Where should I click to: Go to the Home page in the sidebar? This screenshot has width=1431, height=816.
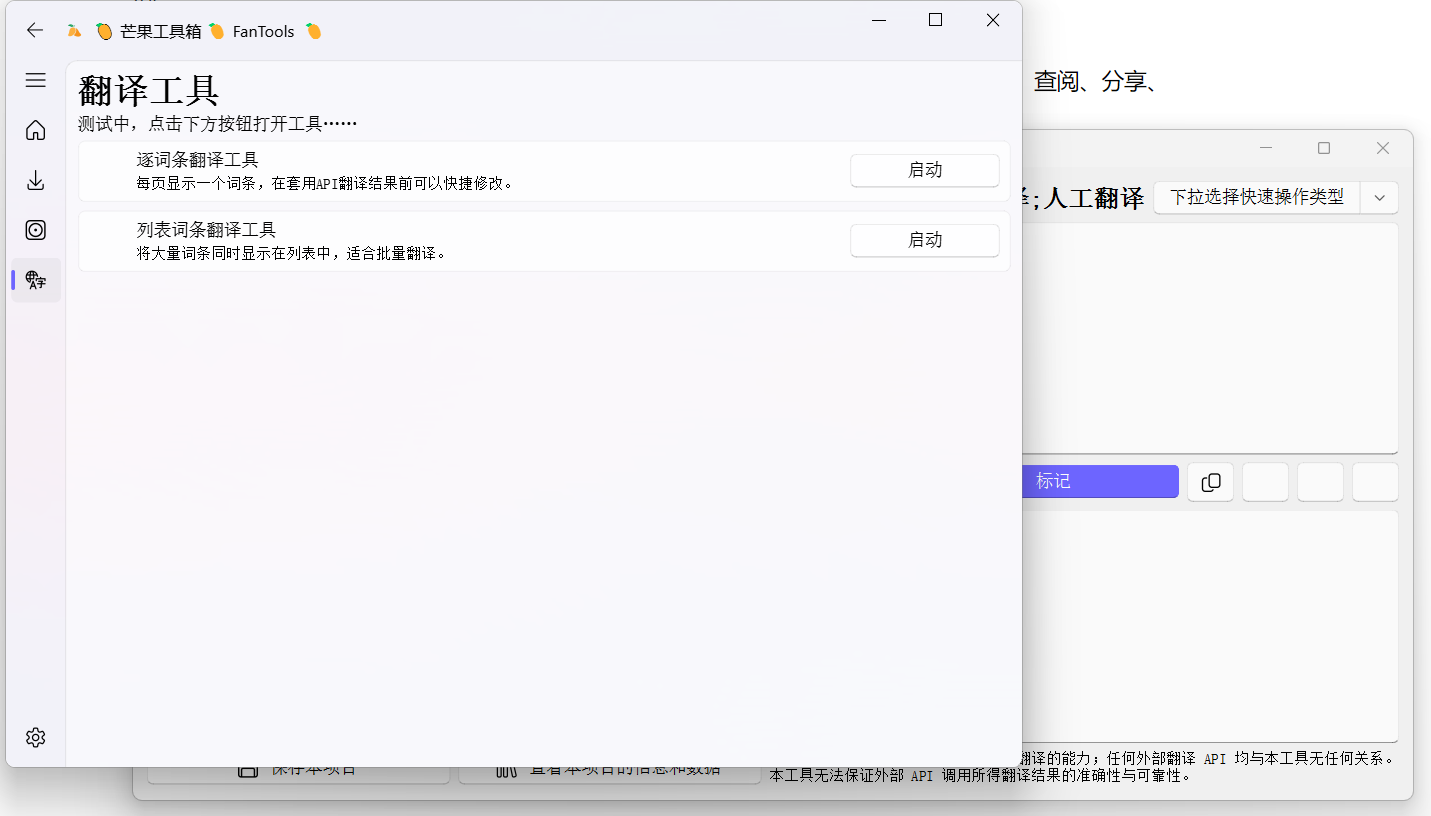click(36, 130)
